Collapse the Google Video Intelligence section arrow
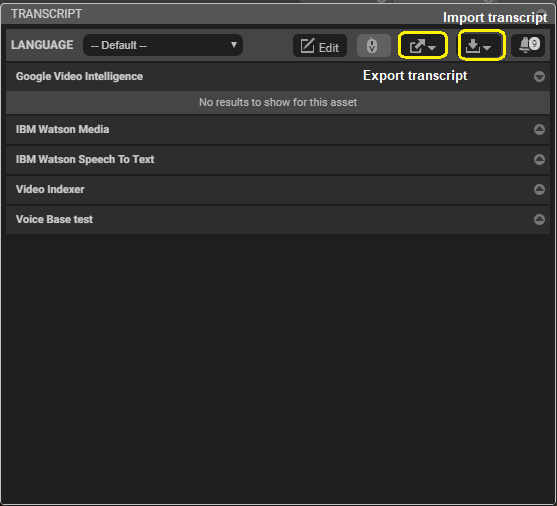This screenshot has width=557, height=506. click(x=539, y=76)
